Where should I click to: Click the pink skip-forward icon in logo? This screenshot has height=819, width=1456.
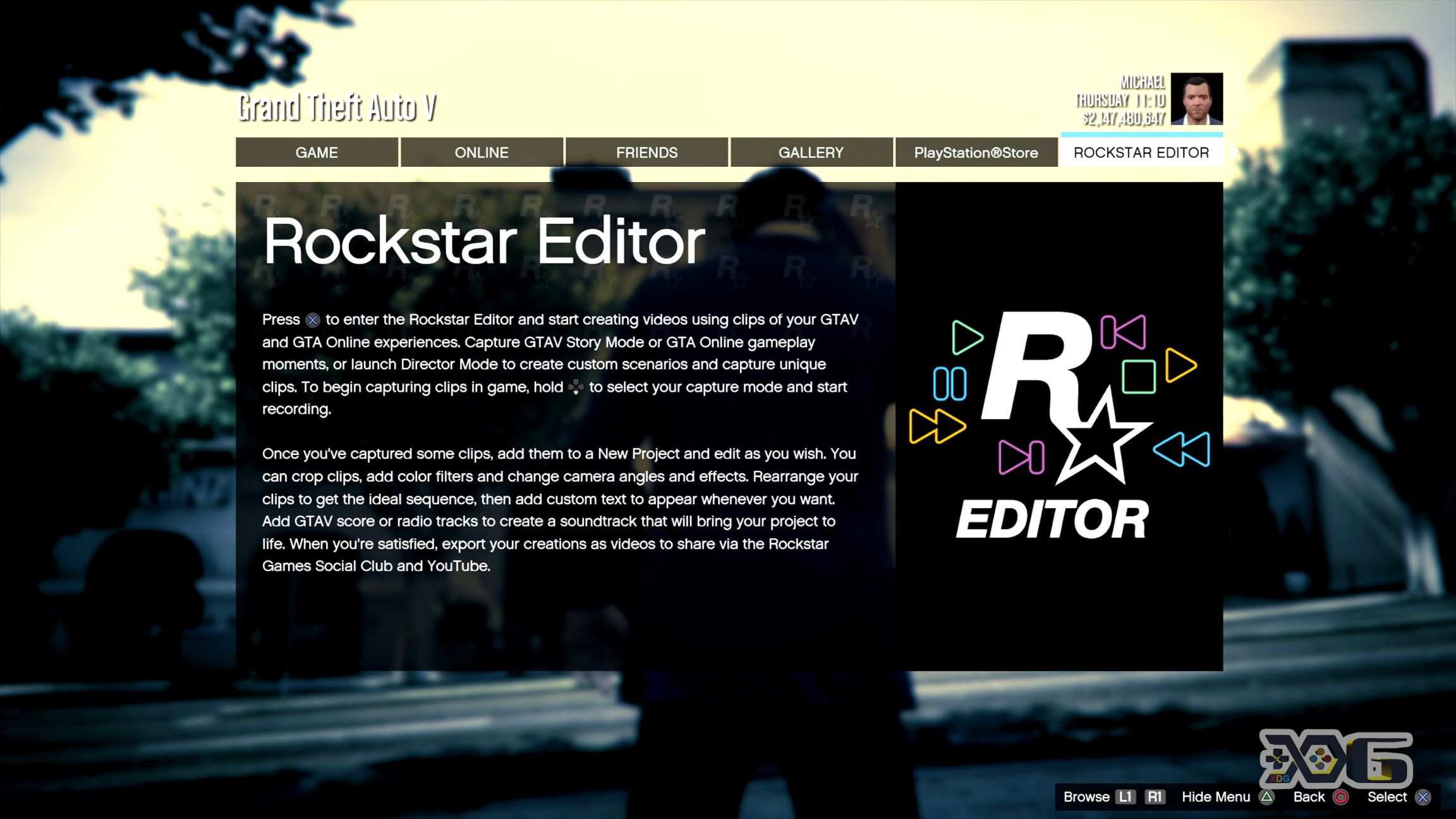click(x=1021, y=457)
